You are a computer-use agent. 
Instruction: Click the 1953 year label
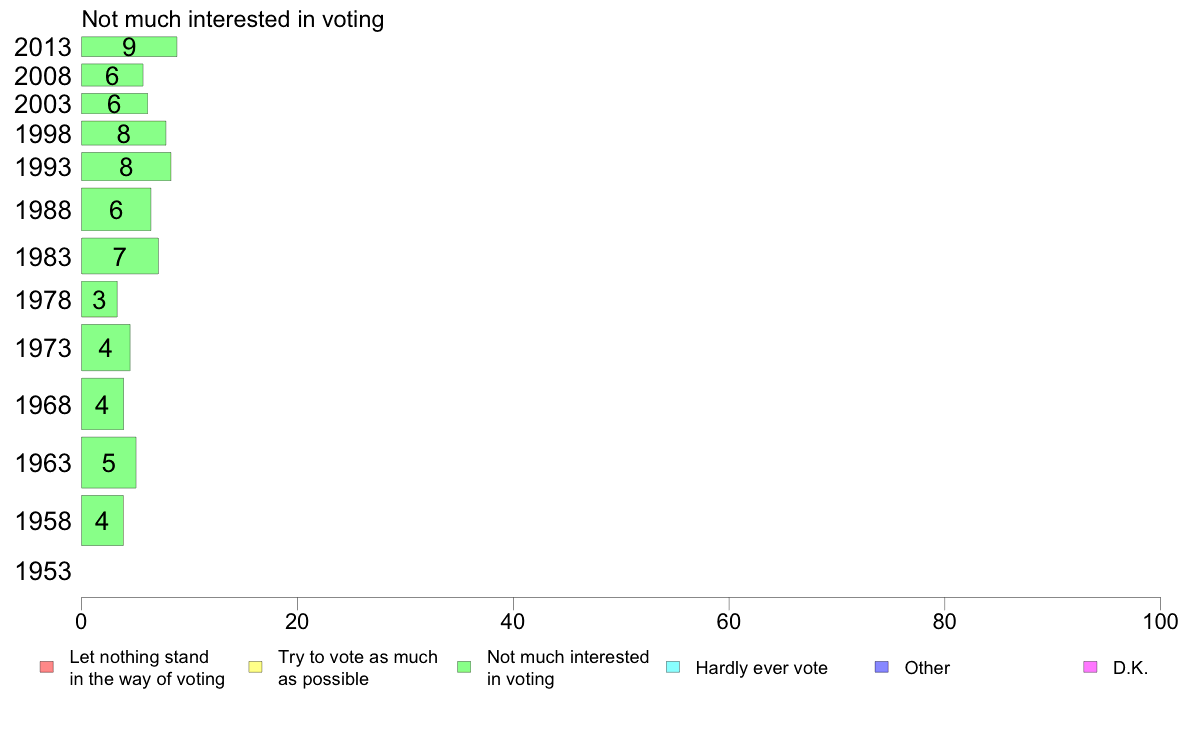[43, 571]
